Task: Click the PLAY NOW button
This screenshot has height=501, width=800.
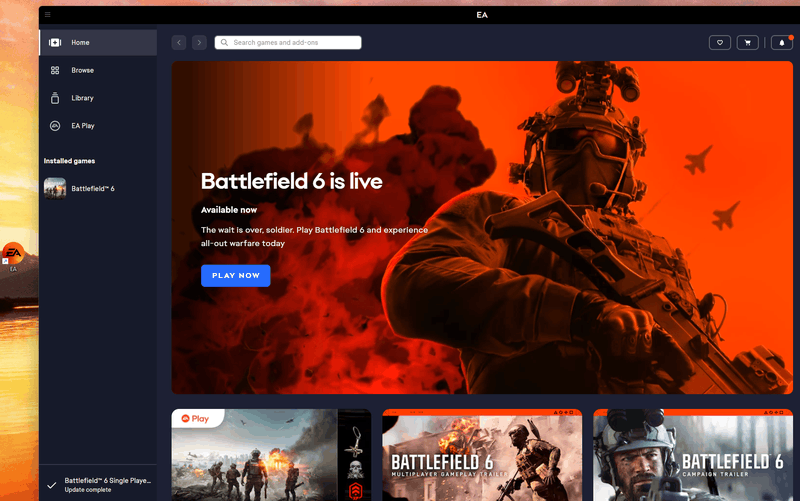Action: click(236, 275)
